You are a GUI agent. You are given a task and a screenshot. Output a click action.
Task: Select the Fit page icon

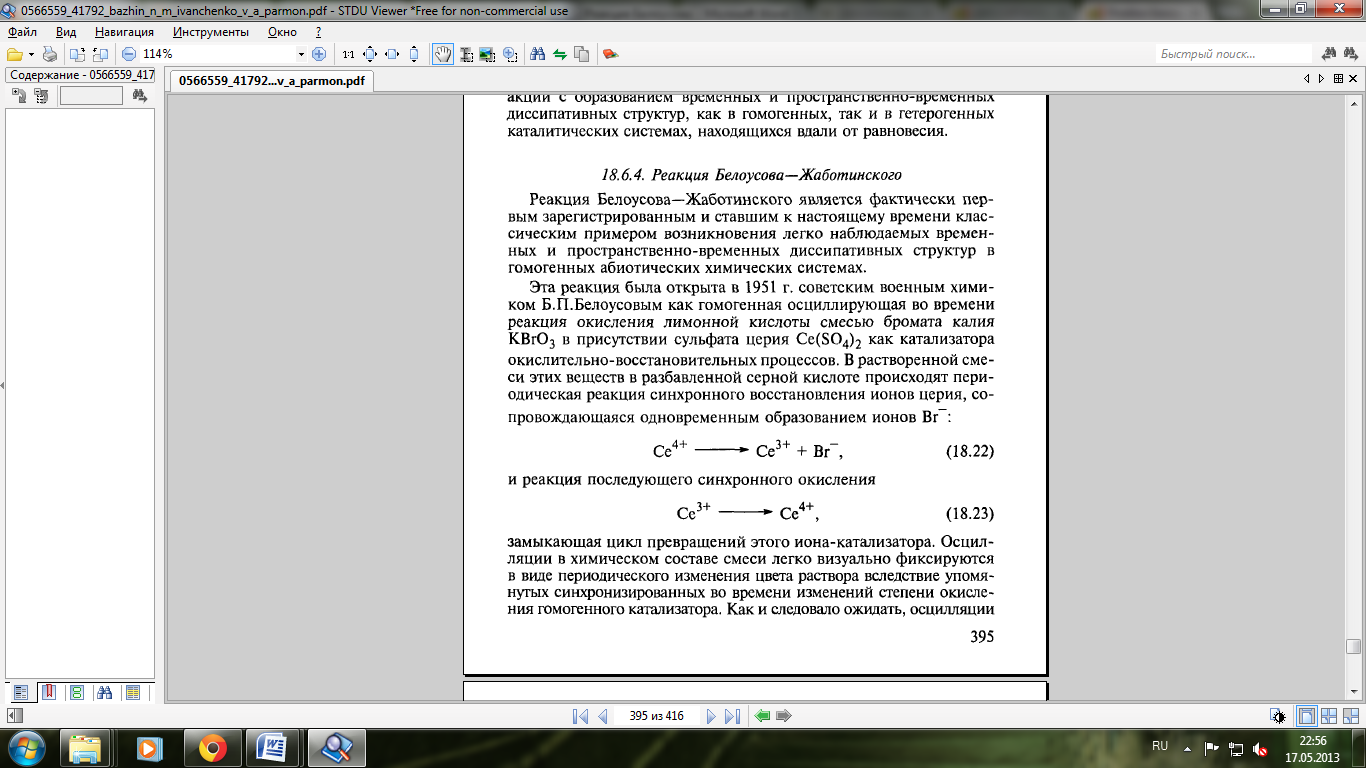point(370,54)
